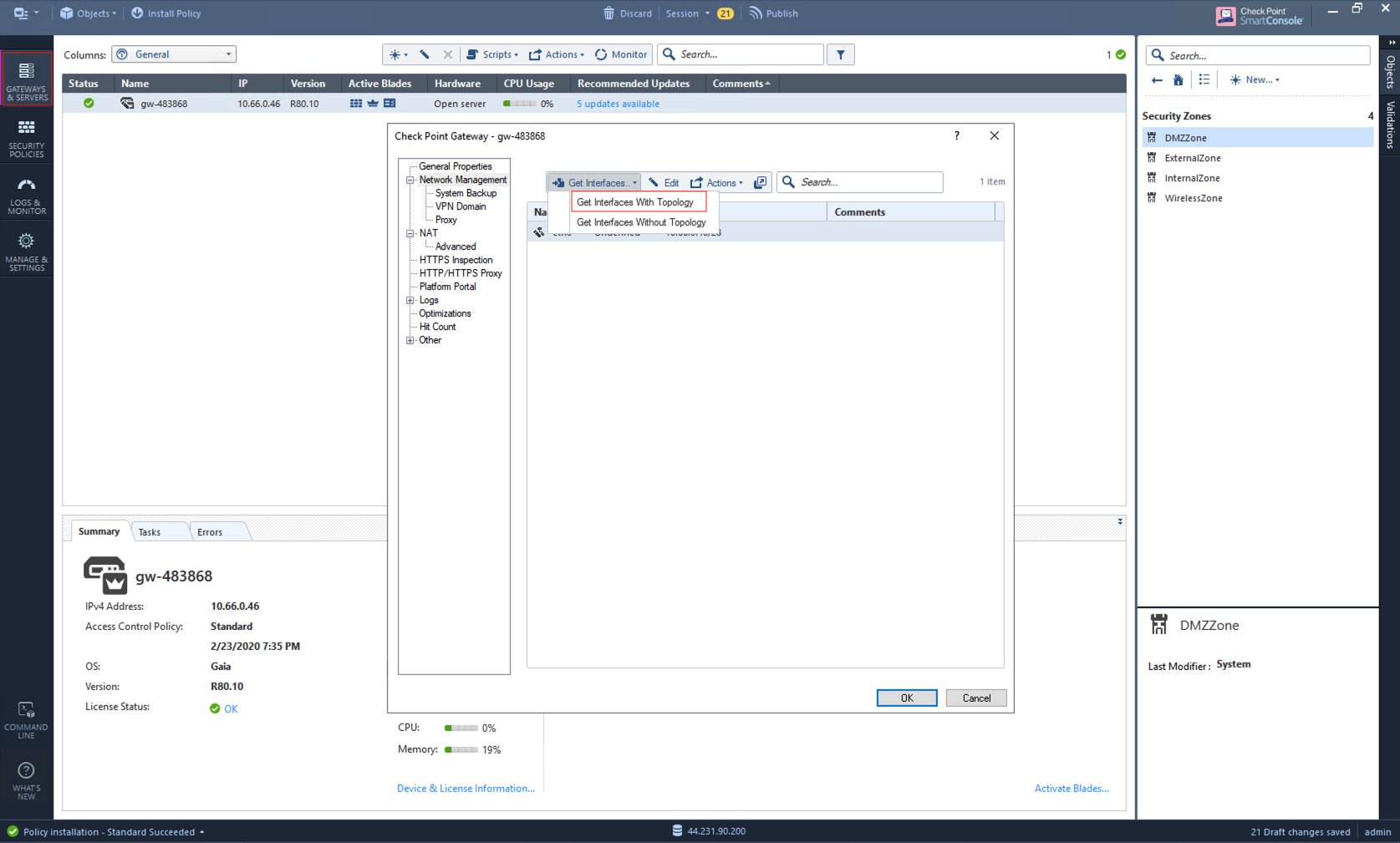The image size is (1400, 843).
Task: Select the DMZZone security zone
Action: tap(1185, 137)
